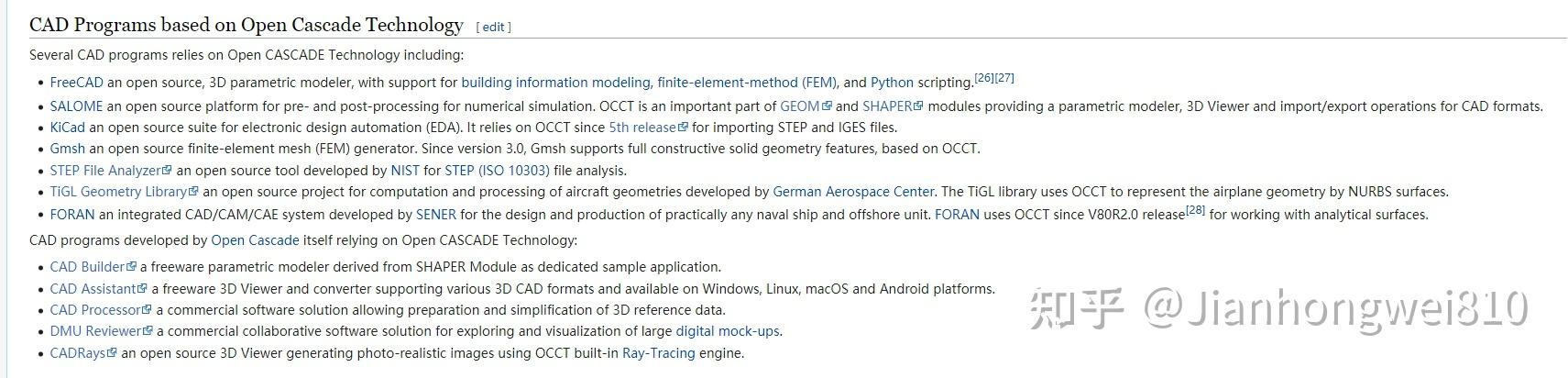
Task: Click external link icon beside CAD Assistant
Action: (142, 289)
